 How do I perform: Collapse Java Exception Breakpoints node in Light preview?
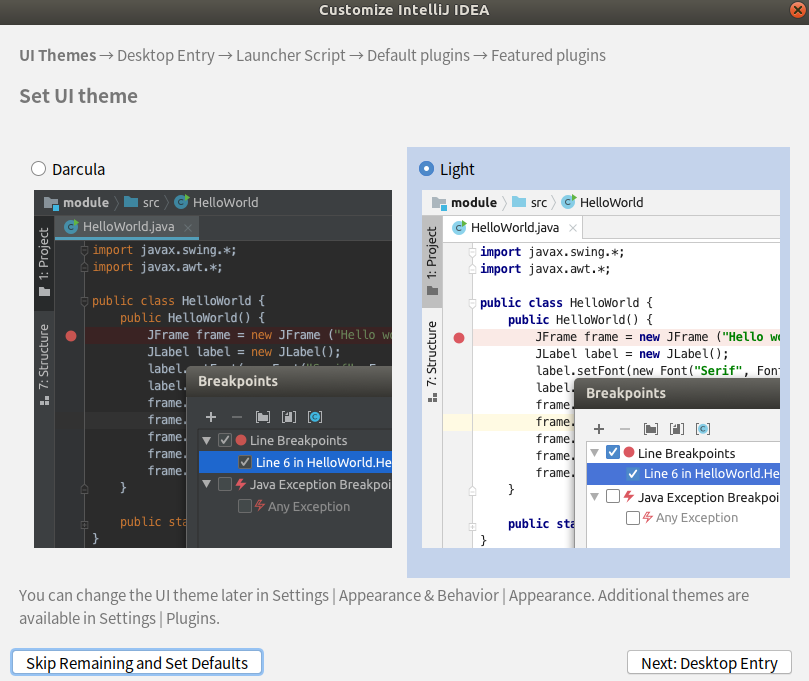[594, 497]
